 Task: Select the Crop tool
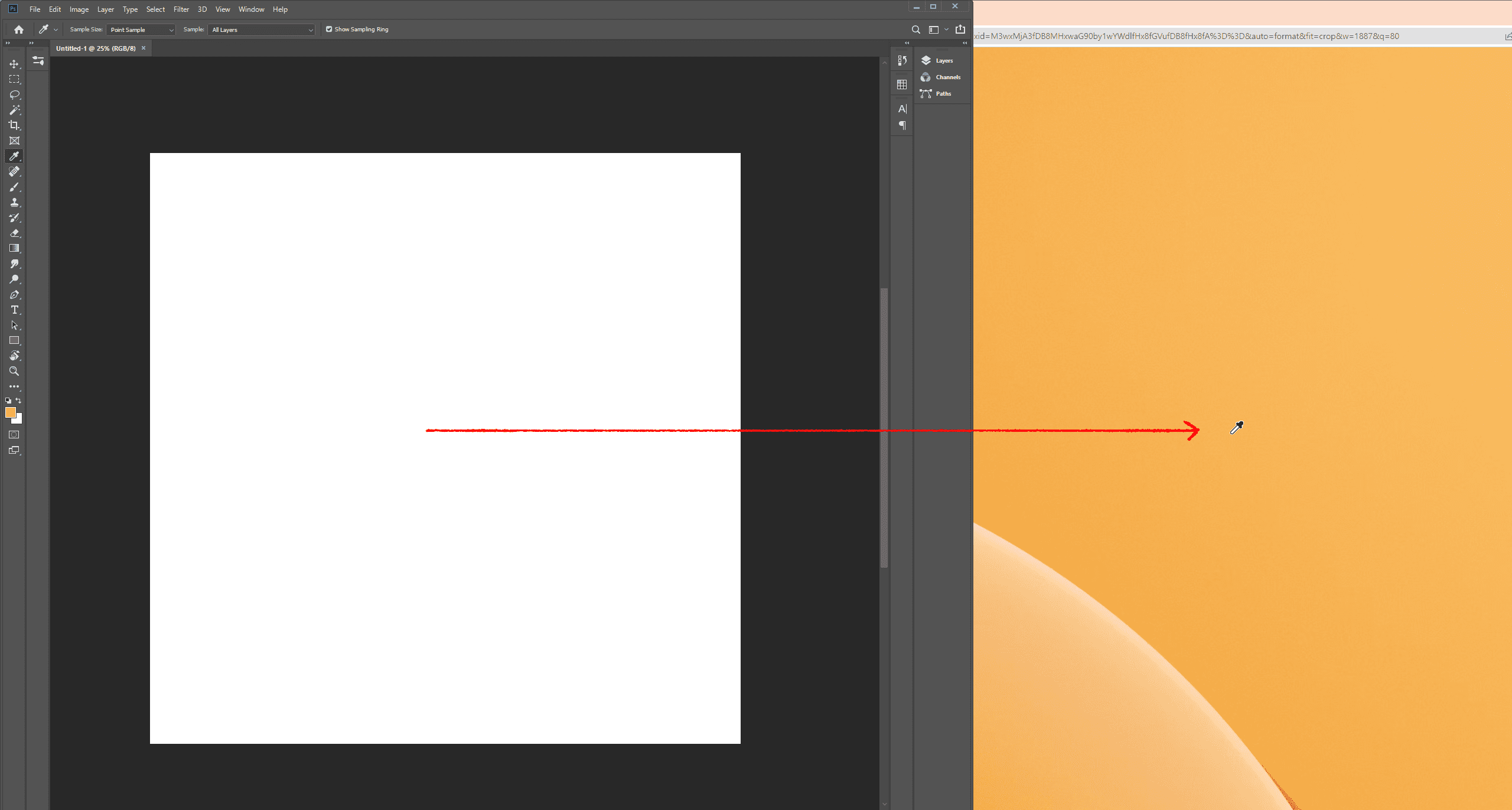(x=14, y=125)
